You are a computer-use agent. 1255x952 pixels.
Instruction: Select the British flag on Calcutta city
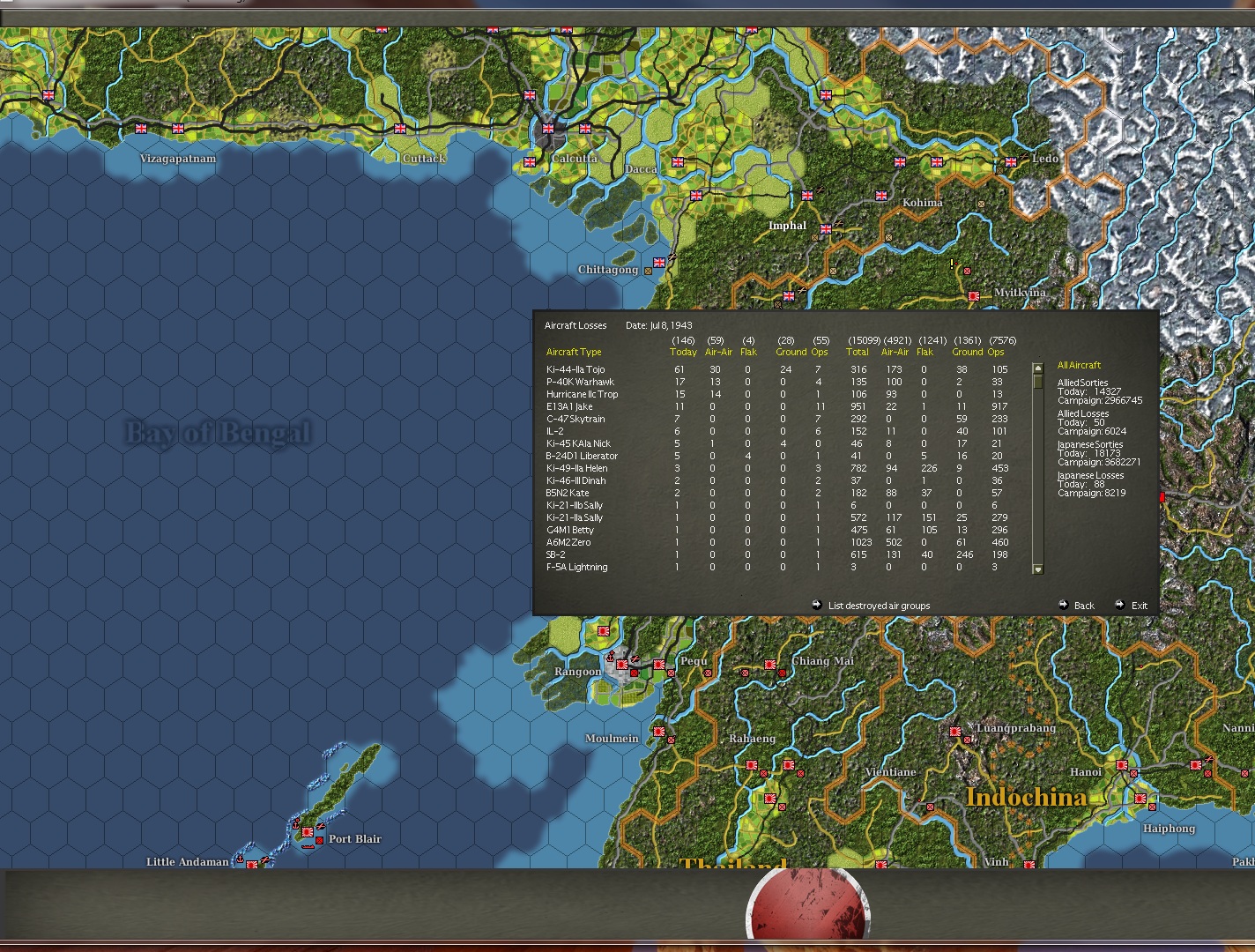point(548,129)
